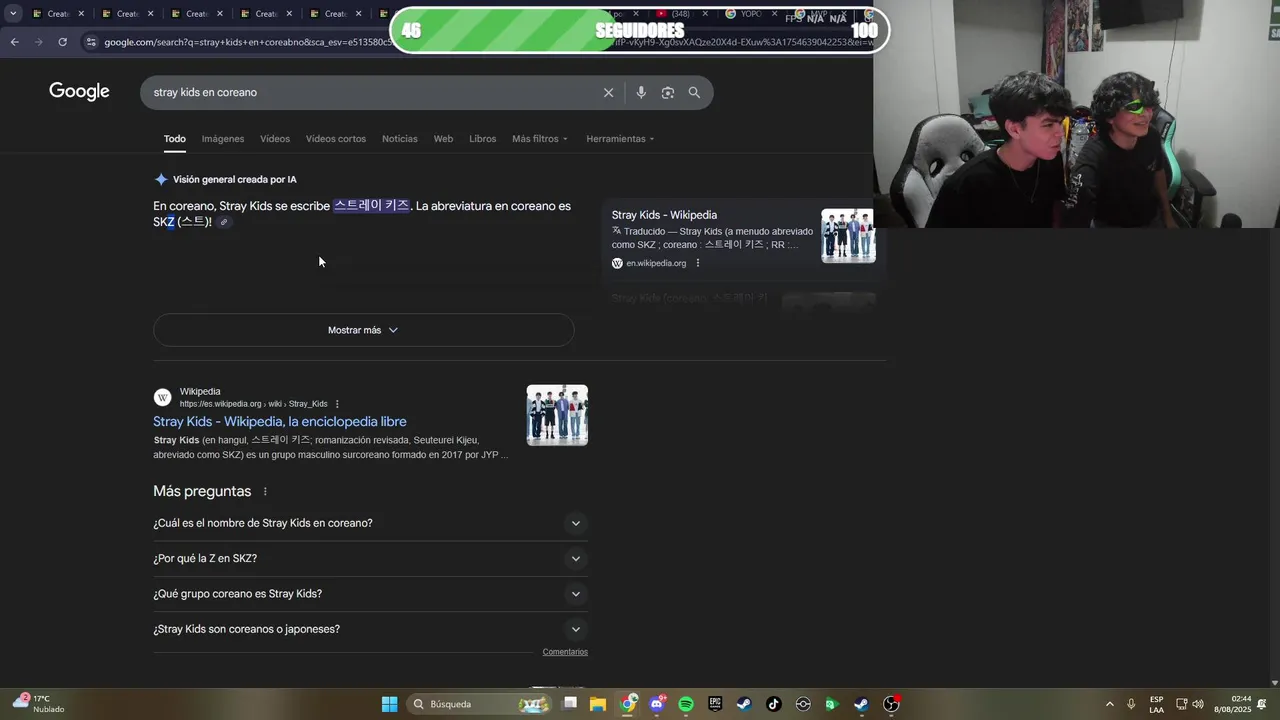
Task: Open site information icon in address bar
Action: 91,42
